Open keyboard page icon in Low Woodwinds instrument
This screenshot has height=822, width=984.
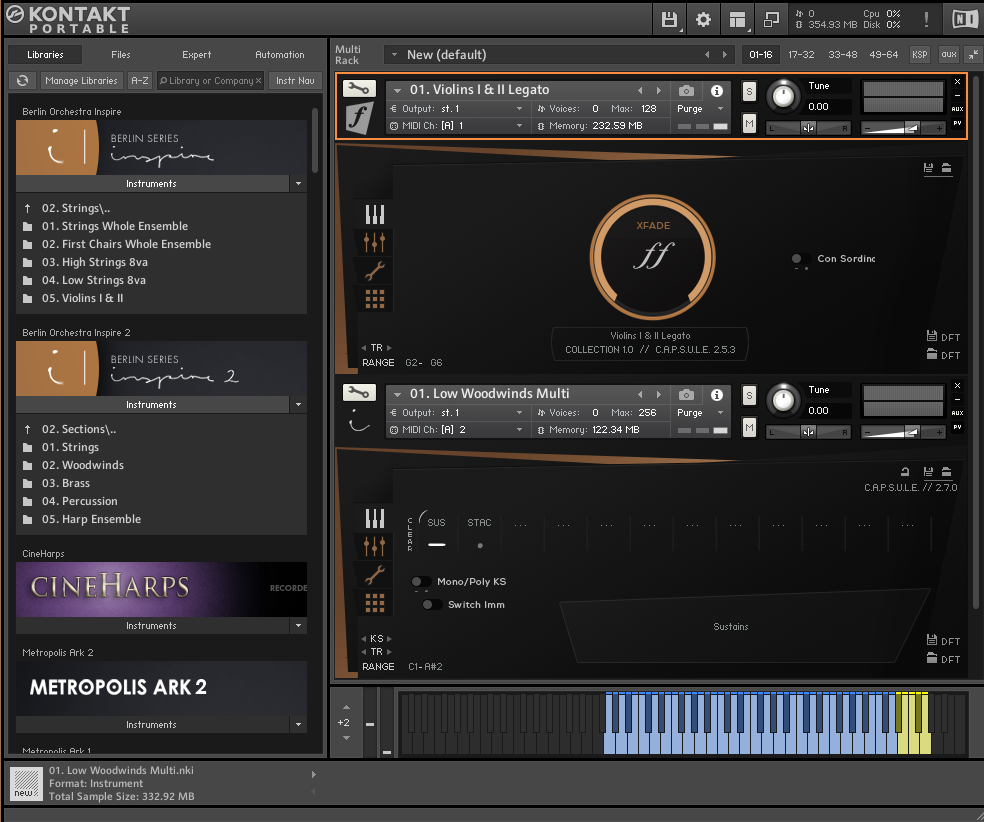375,518
